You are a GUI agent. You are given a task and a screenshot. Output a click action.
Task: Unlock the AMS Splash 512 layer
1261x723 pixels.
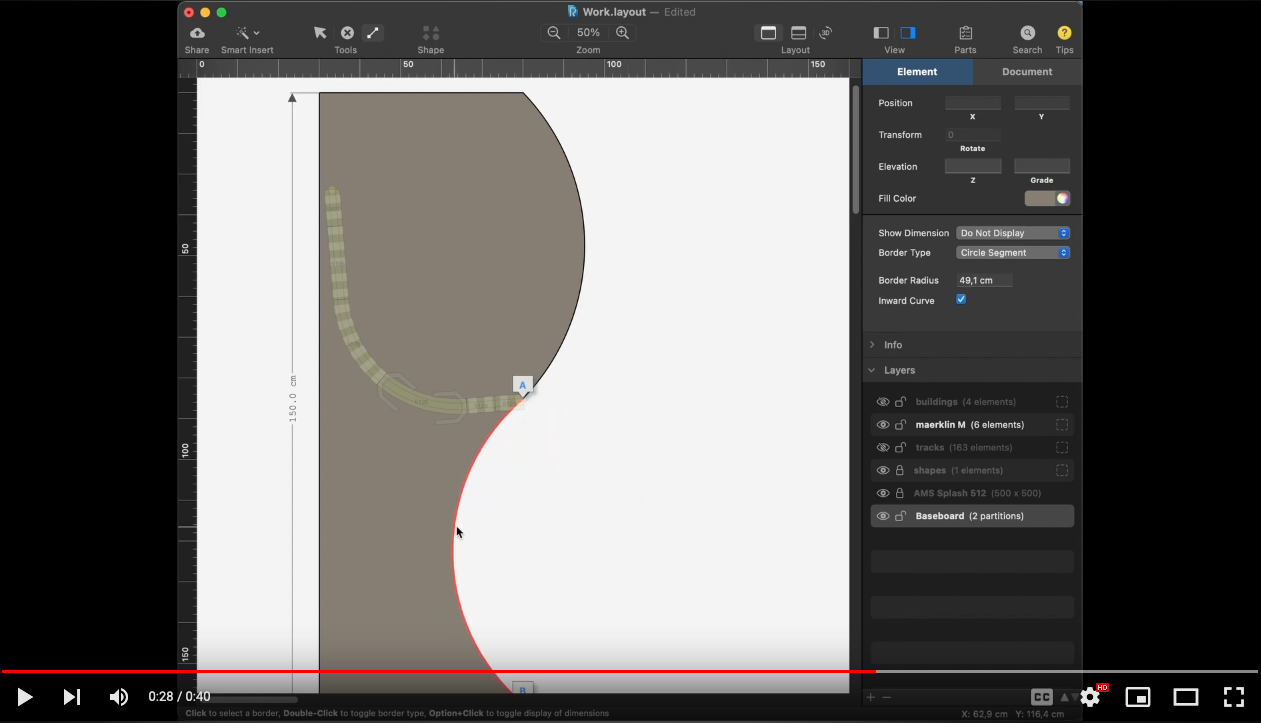click(x=900, y=494)
